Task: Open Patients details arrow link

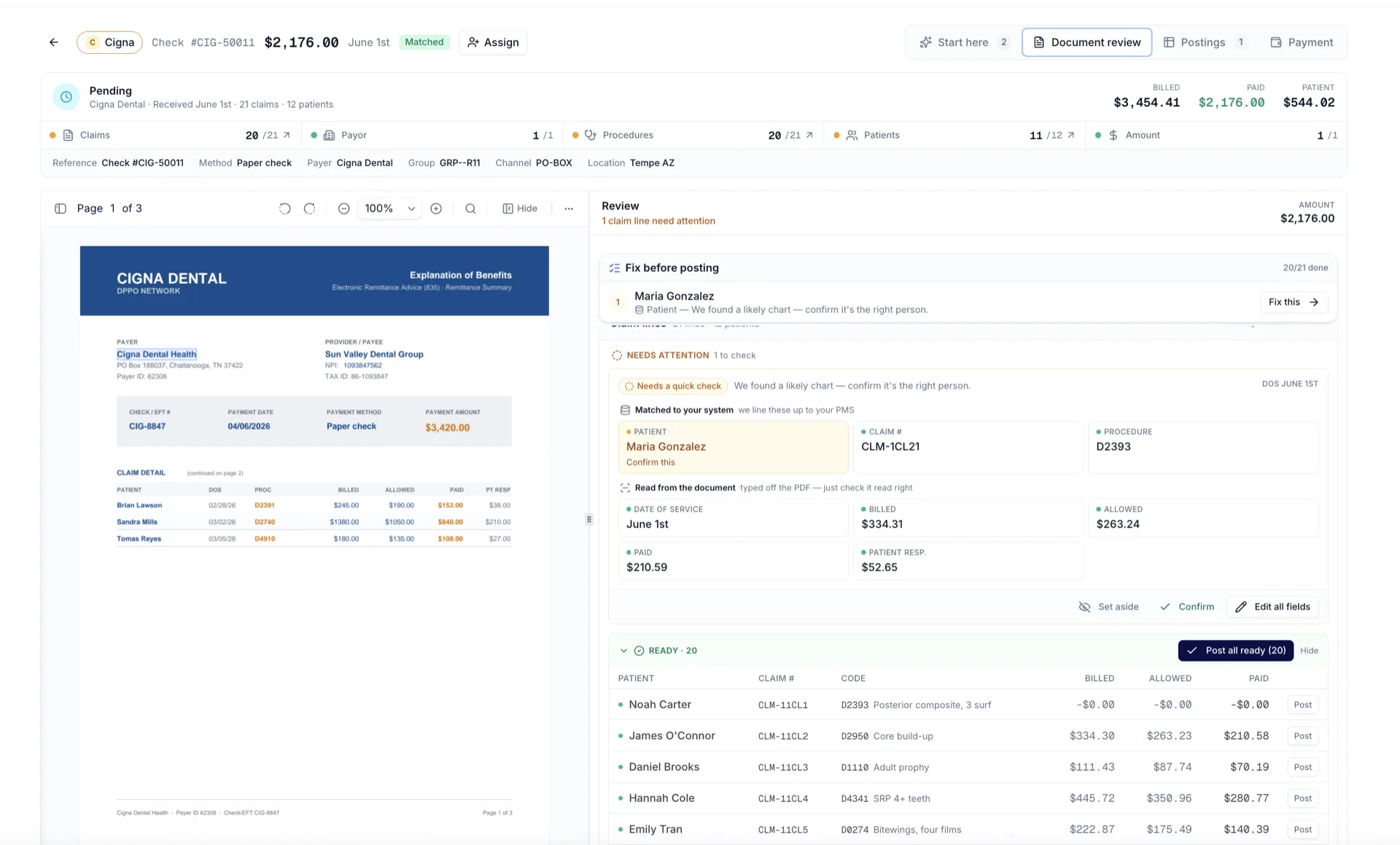Action: (x=1070, y=135)
